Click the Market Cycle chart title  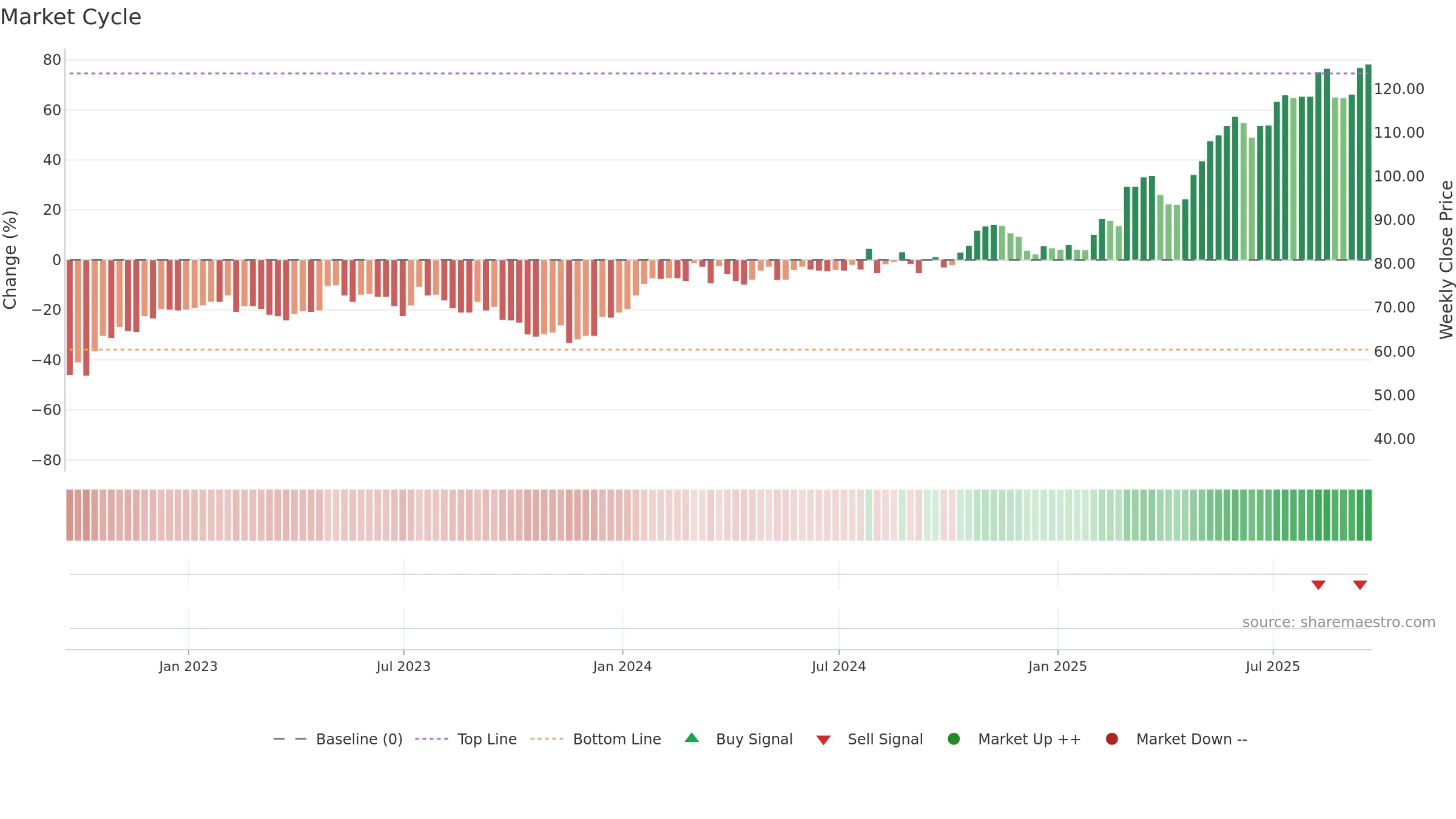71,17
